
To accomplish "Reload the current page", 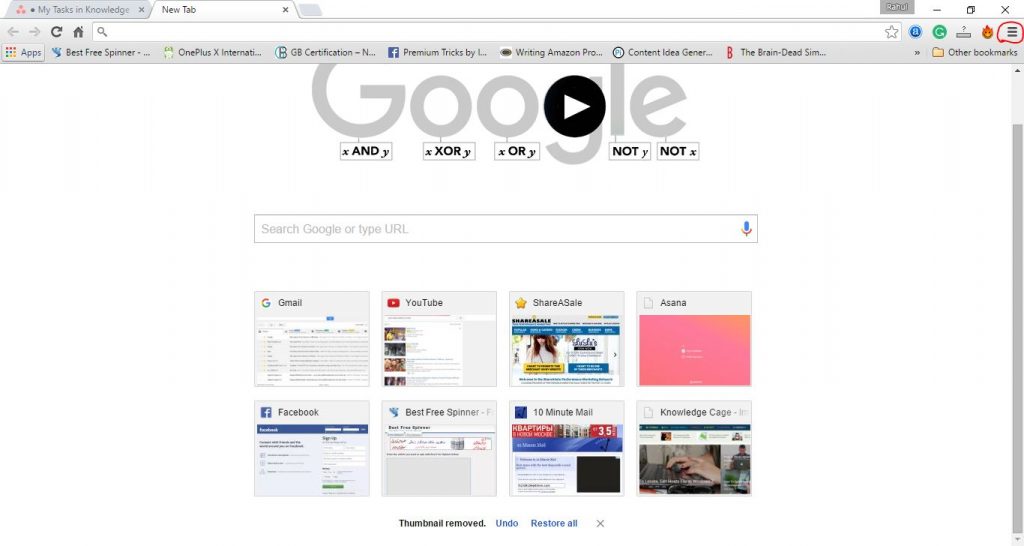I will [x=57, y=31].
